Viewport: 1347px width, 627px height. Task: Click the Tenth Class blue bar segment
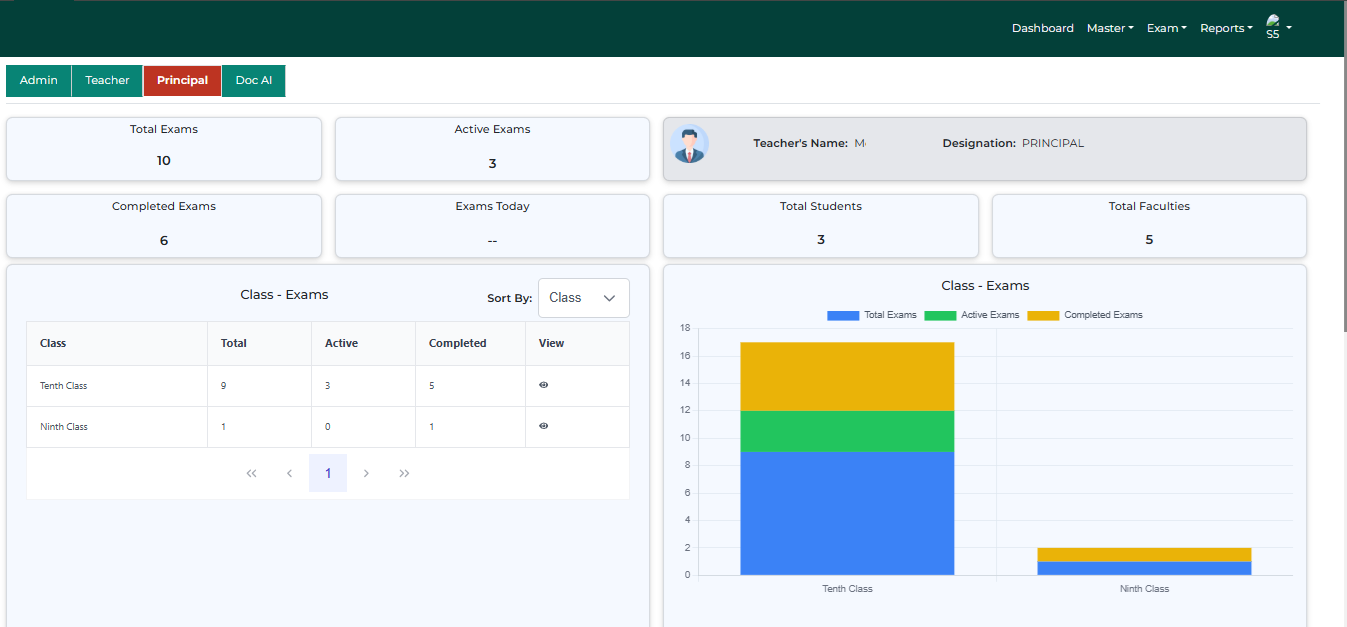(847, 513)
